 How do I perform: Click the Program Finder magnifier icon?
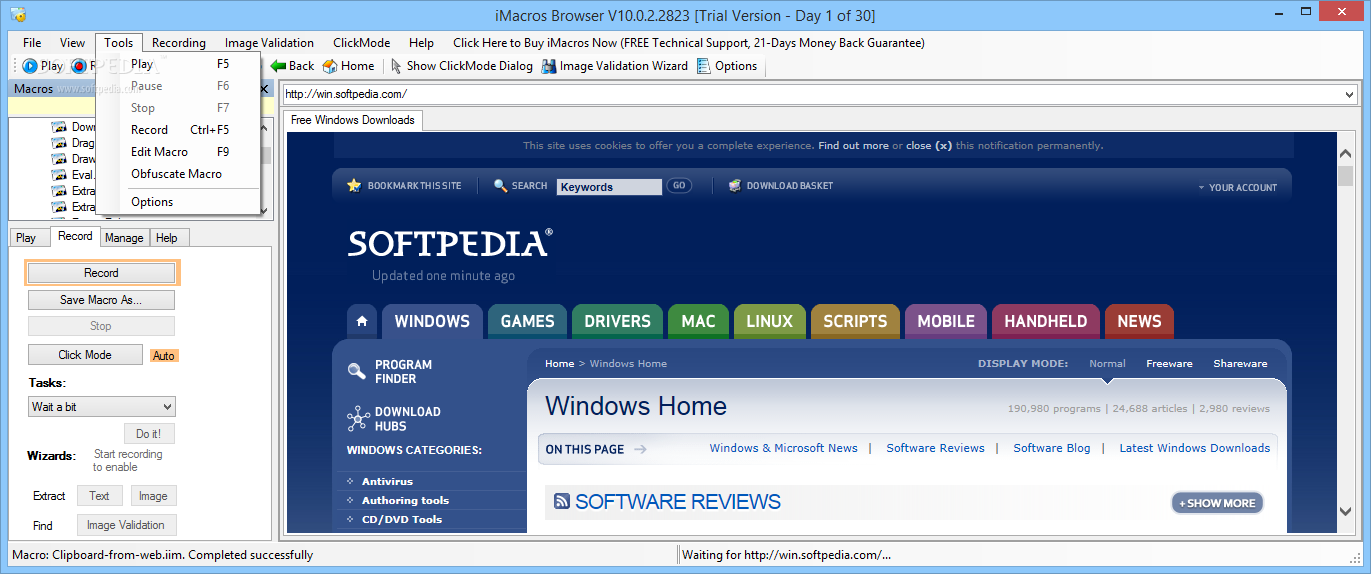click(x=356, y=372)
